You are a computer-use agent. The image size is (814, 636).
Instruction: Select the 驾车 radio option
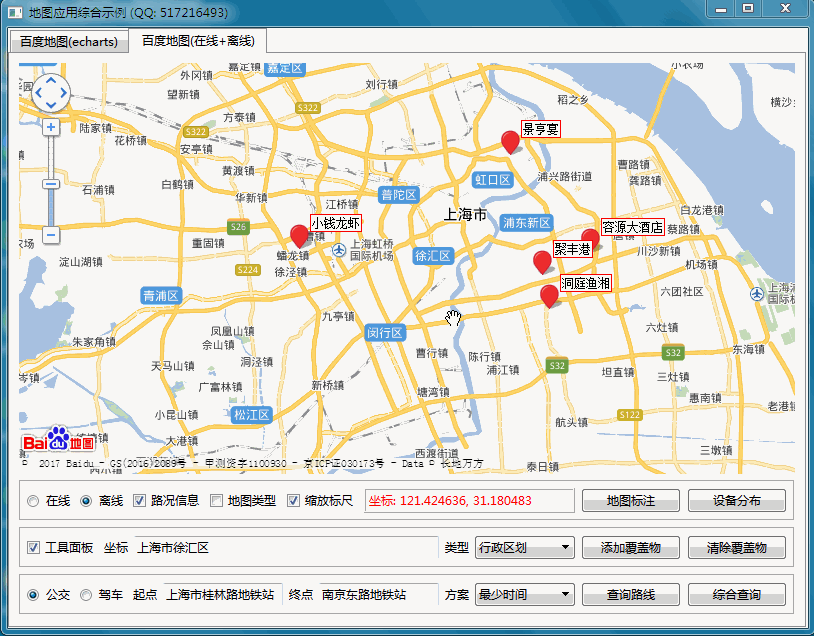pos(86,595)
